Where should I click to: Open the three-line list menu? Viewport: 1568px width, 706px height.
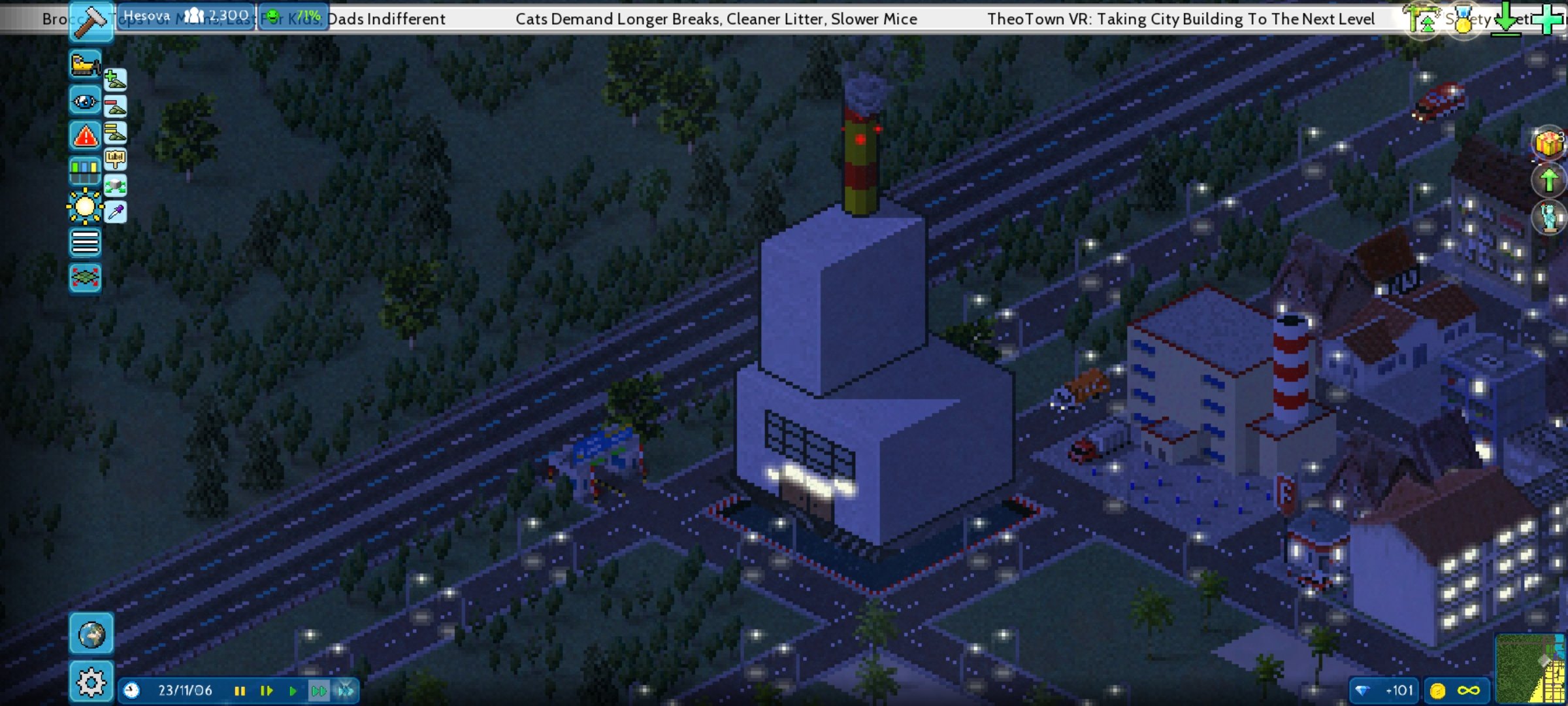85,242
